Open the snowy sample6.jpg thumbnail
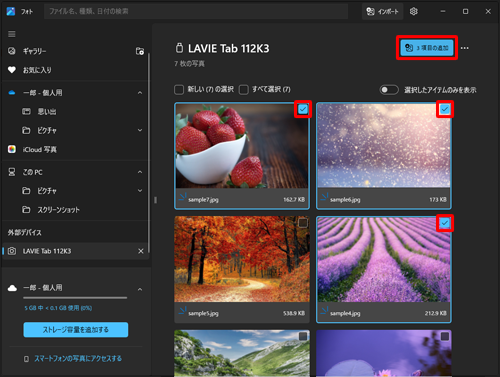500x377 pixels. [384, 146]
